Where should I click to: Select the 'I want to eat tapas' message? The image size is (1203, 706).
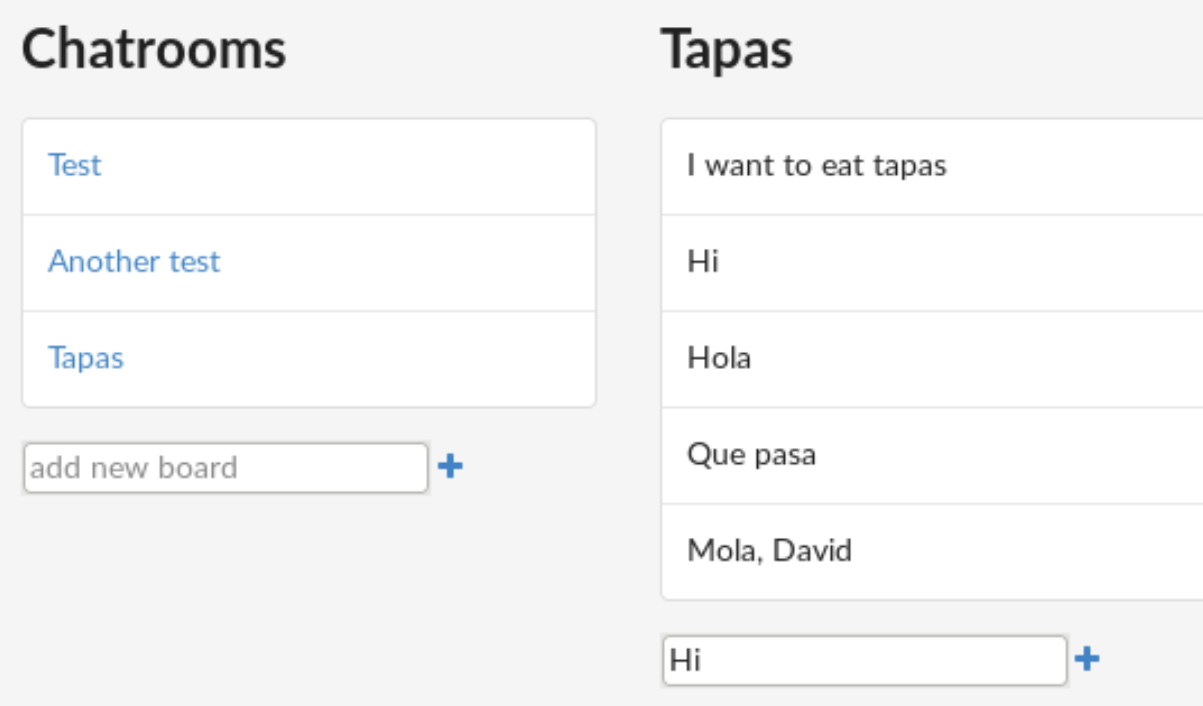(x=817, y=165)
